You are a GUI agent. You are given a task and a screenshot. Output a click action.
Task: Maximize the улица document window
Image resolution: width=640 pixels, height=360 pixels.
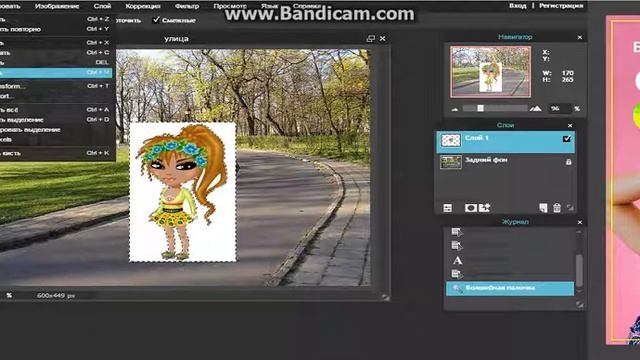(x=371, y=38)
